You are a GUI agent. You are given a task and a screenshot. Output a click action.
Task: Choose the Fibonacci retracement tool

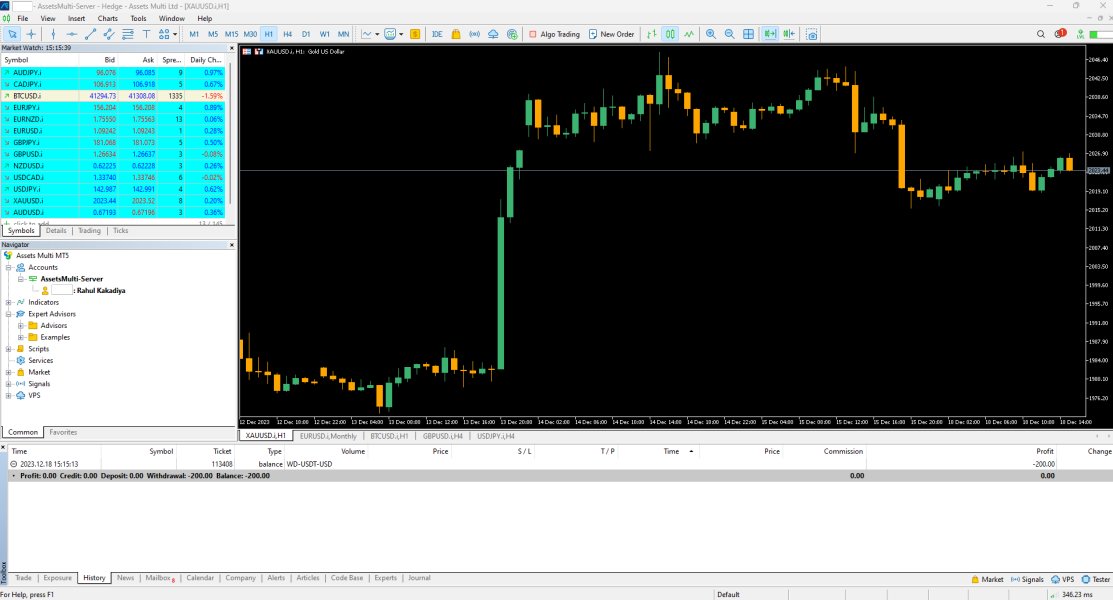pos(128,34)
